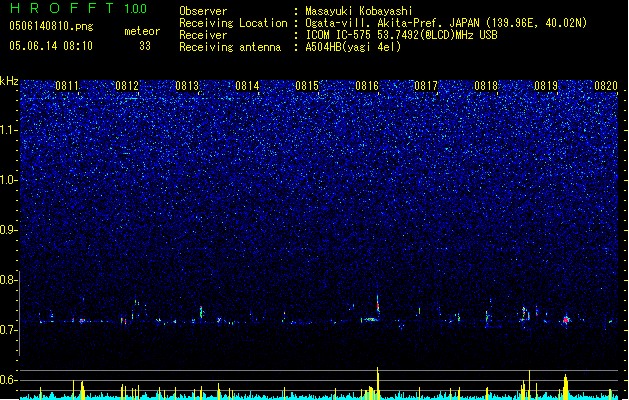This screenshot has width=629, height=400.
Task: Click the HROFFT 1.0.0 title text
Action: pos(78,8)
